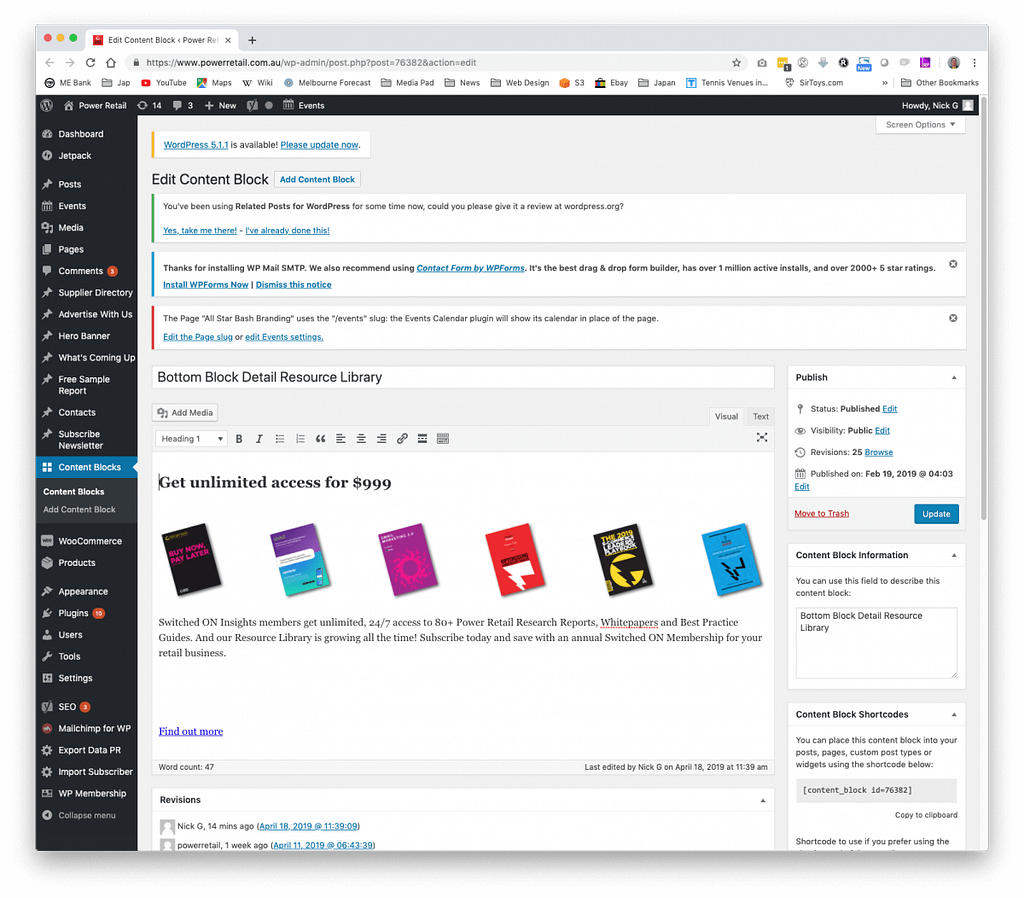Dismiss the WP Mail SMTP notice
The image size is (1024, 898).
[953, 264]
